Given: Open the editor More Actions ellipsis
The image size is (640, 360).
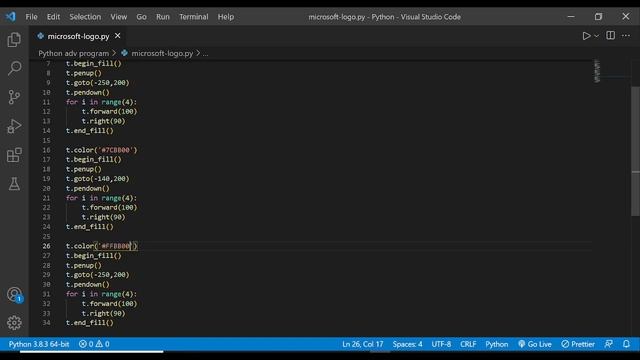Looking at the screenshot, I should pyautogui.click(x=625, y=36).
